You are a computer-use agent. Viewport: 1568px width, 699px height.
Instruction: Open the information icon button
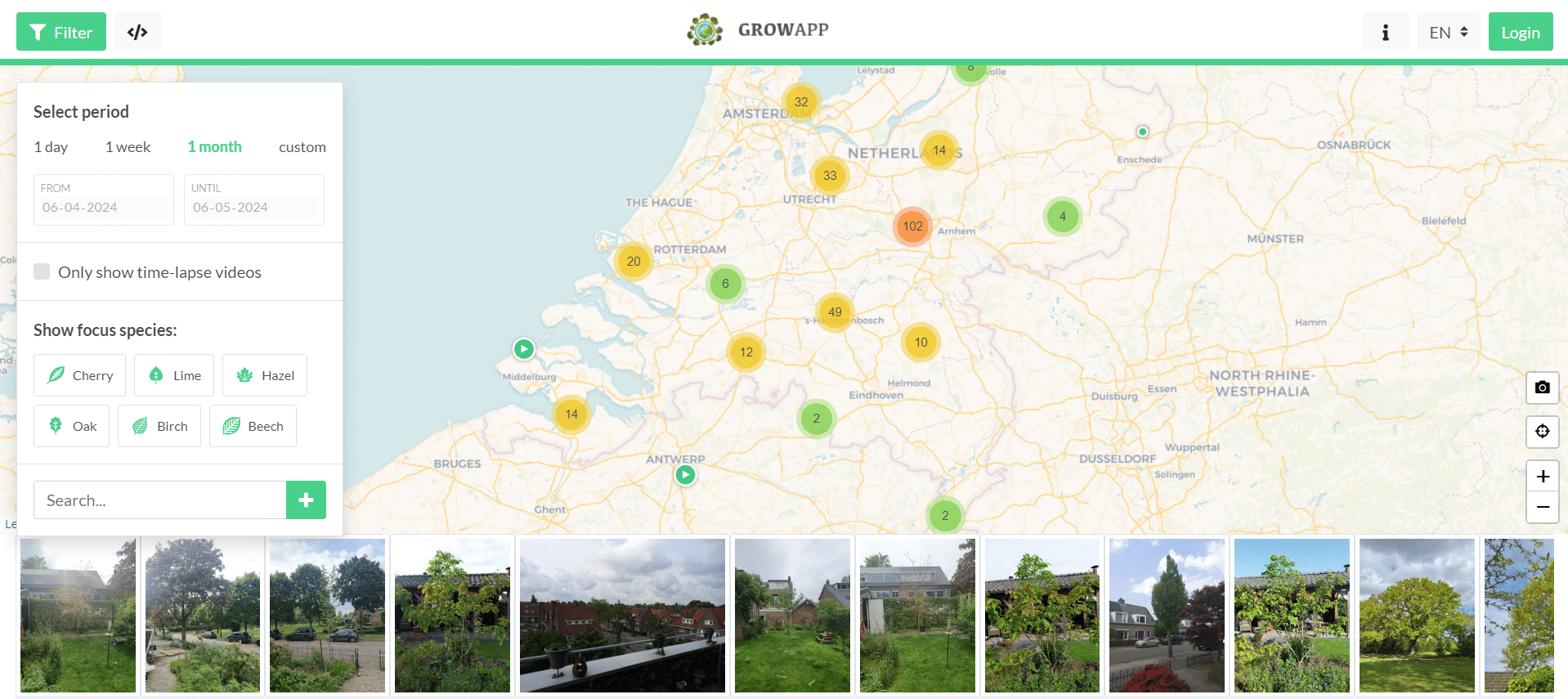(1385, 33)
